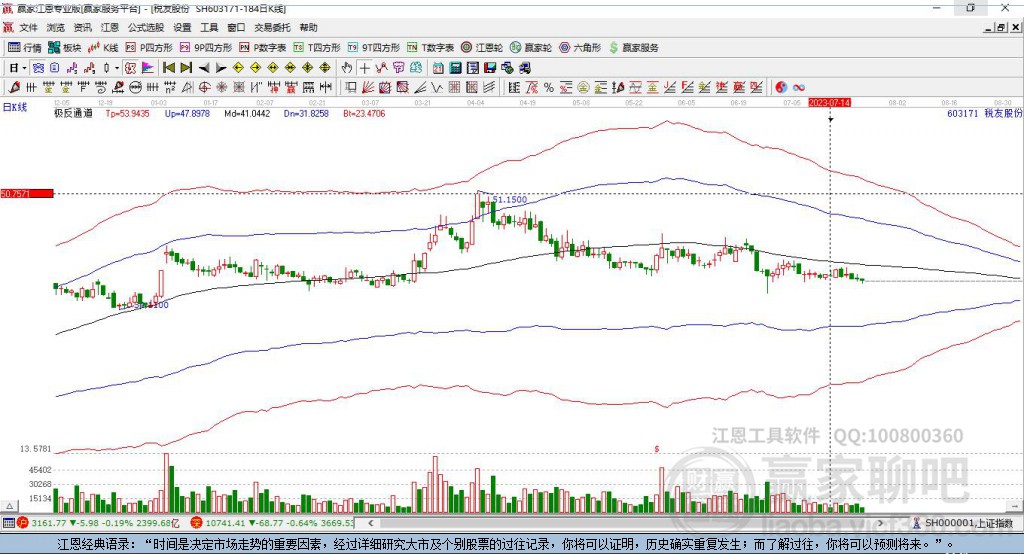Click the yin-yang symbol icon

[781, 87]
